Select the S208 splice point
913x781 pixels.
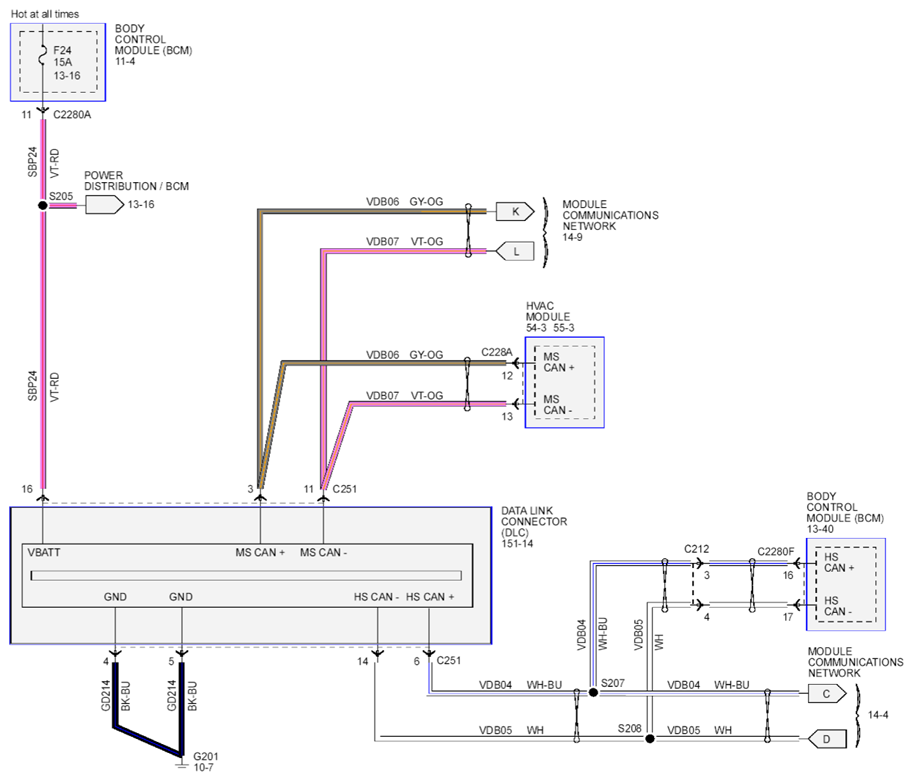click(650, 740)
